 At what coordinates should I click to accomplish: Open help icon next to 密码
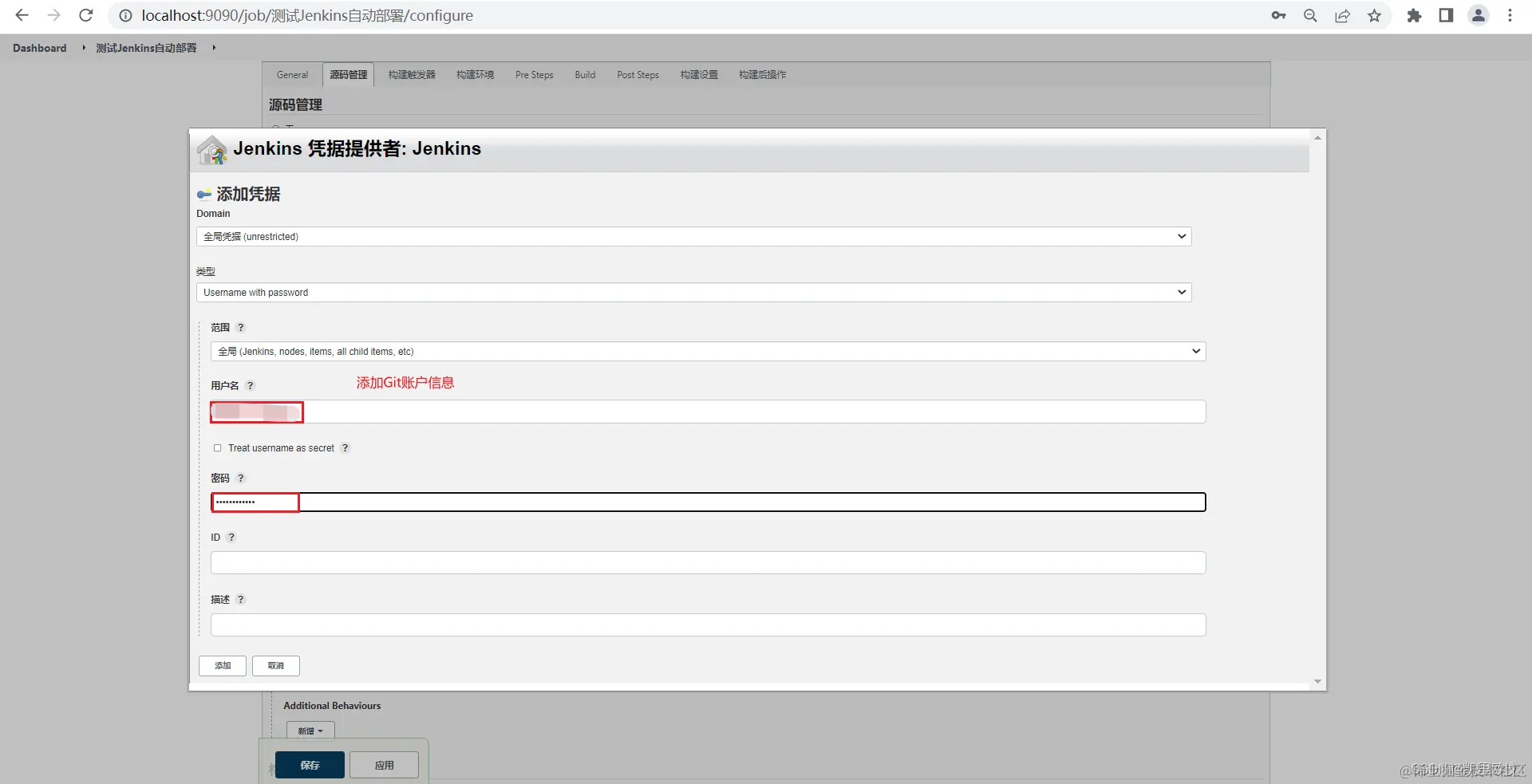pos(241,479)
